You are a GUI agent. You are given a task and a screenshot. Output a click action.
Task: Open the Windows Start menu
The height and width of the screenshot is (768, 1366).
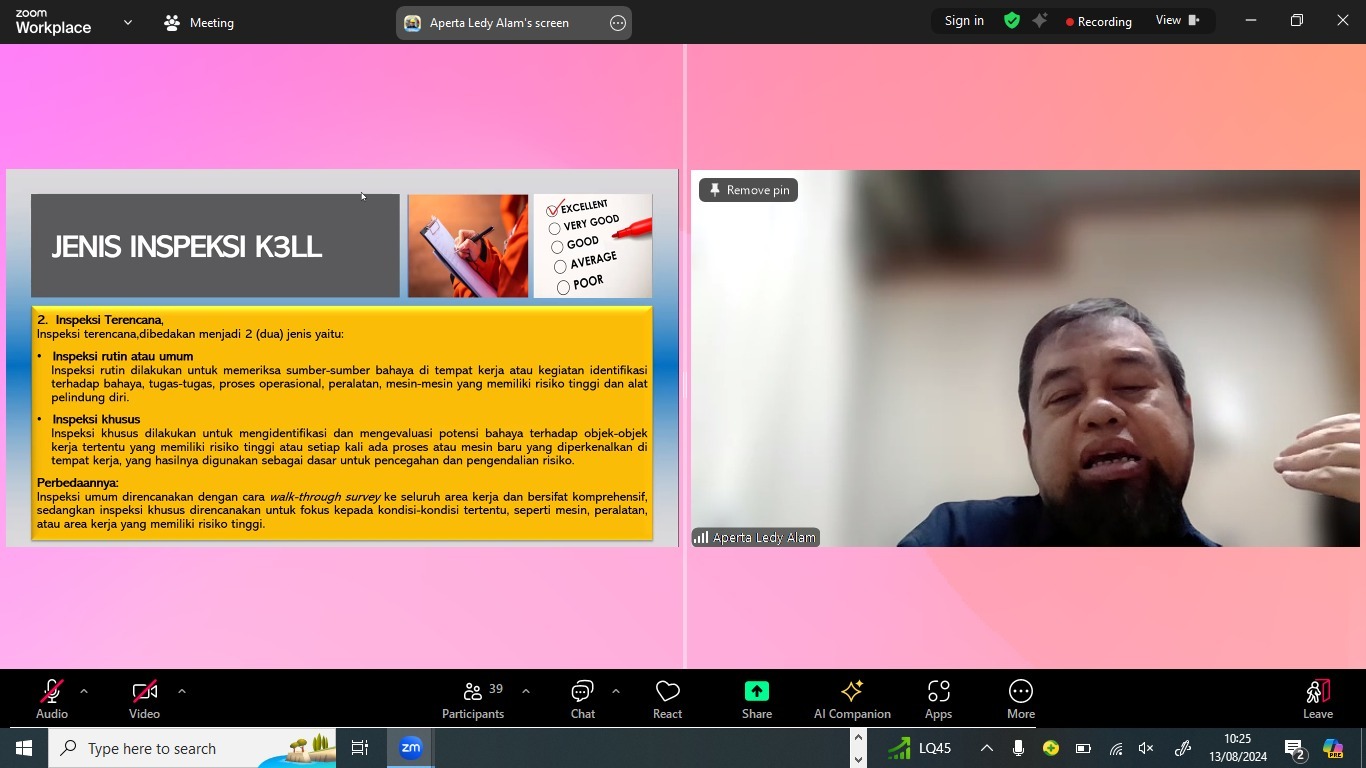(x=24, y=748)
